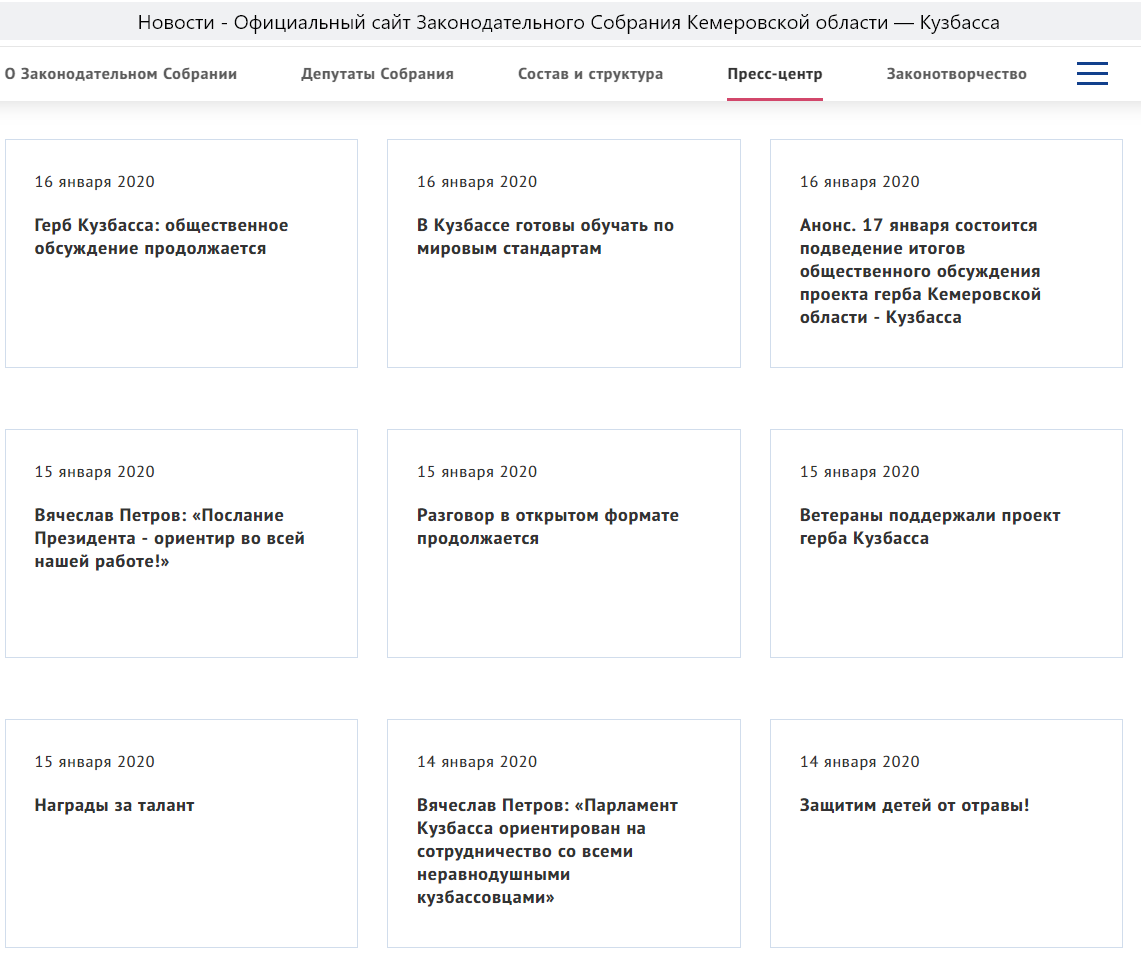The height and width of the screenshot is (961, 1141).
Task: Click date above 'Парламент Кузбасса ориентирован' headline
Action: click(x=477, y=762)
